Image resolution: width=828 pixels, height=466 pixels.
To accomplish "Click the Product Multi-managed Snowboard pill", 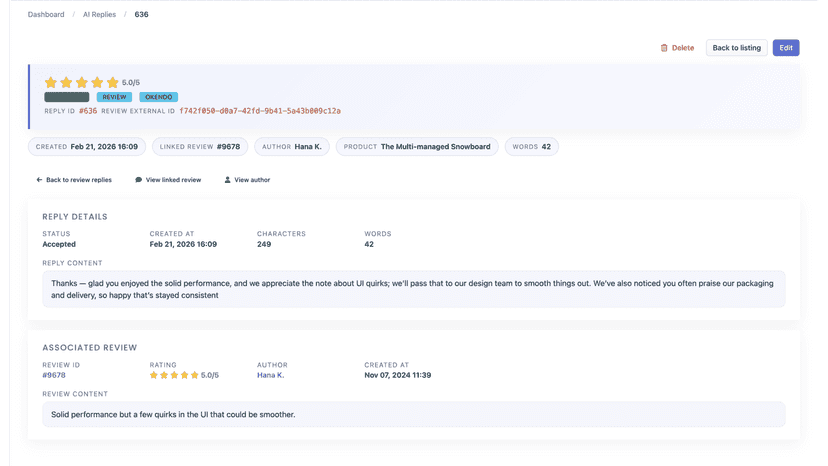I will pos(417,147).
